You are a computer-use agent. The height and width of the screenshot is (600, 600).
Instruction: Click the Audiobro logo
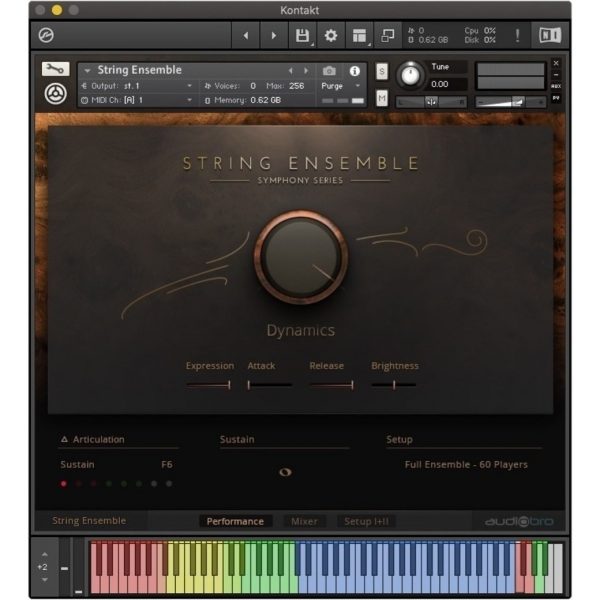(x=519, y=522)
